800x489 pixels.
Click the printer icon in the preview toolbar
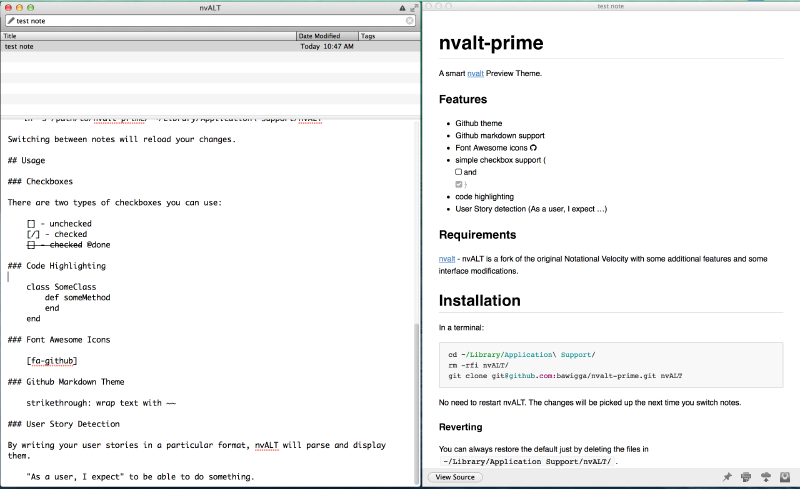click(746, 477)
